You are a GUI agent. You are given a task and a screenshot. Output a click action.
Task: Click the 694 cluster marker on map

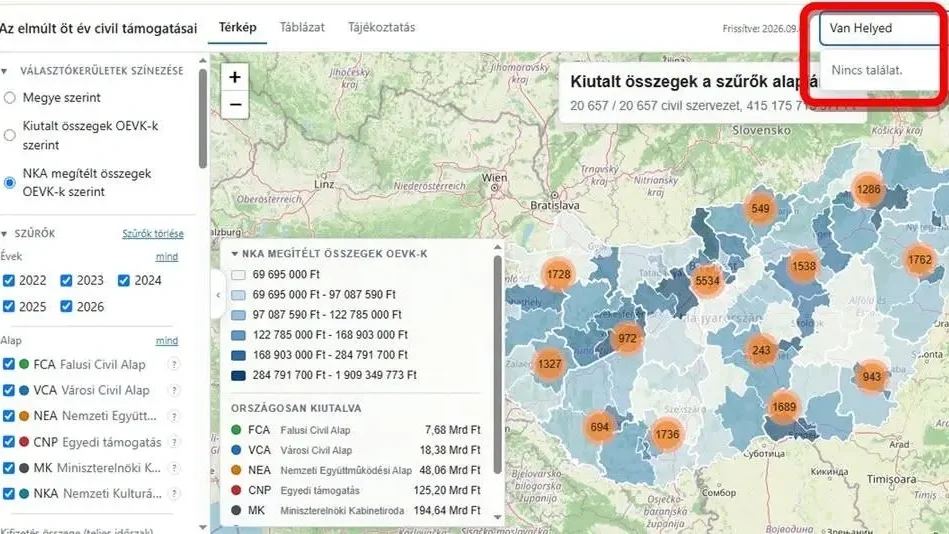(599, 427)
